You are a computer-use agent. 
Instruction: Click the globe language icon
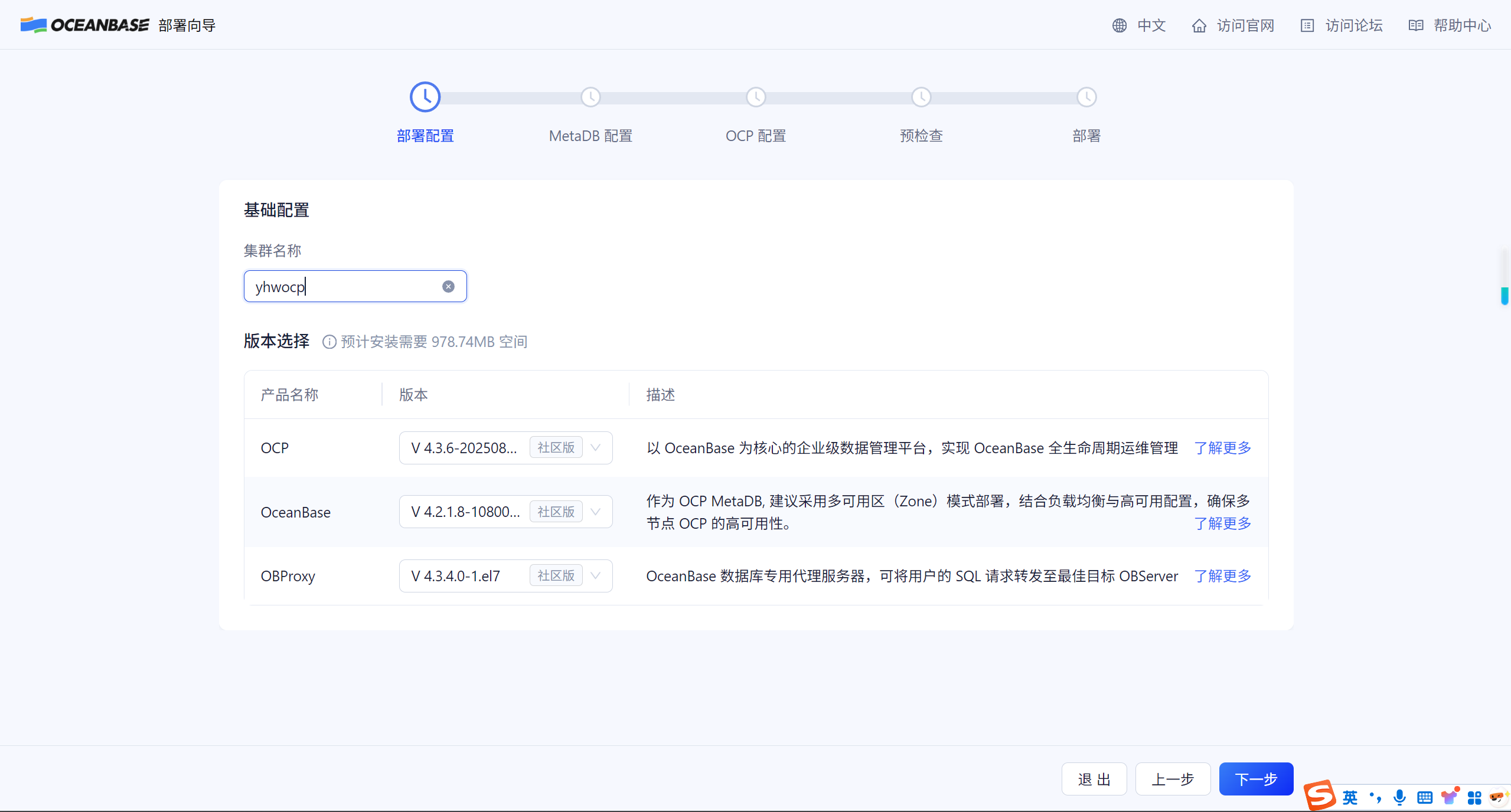click(x=1119, y=25)
